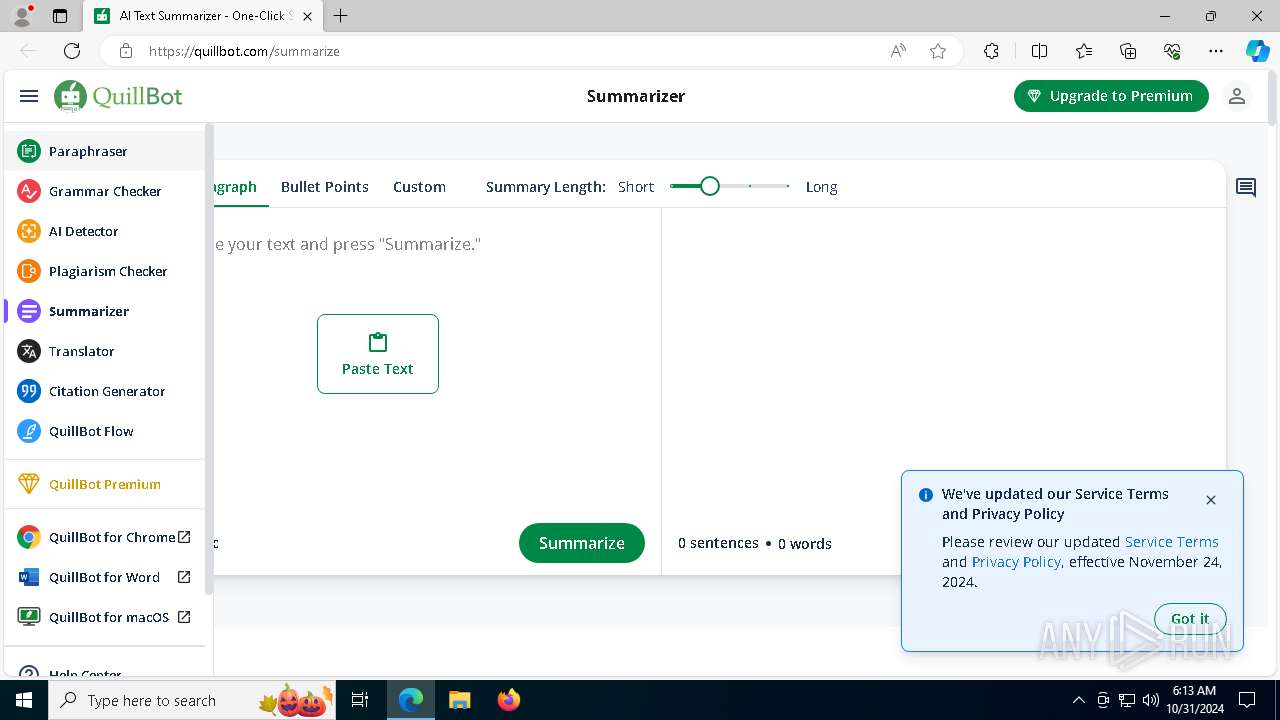This screenshot has width=1280, height=720.
Task: Click the QuillBot Premium diamond icon
Action: 29,484
